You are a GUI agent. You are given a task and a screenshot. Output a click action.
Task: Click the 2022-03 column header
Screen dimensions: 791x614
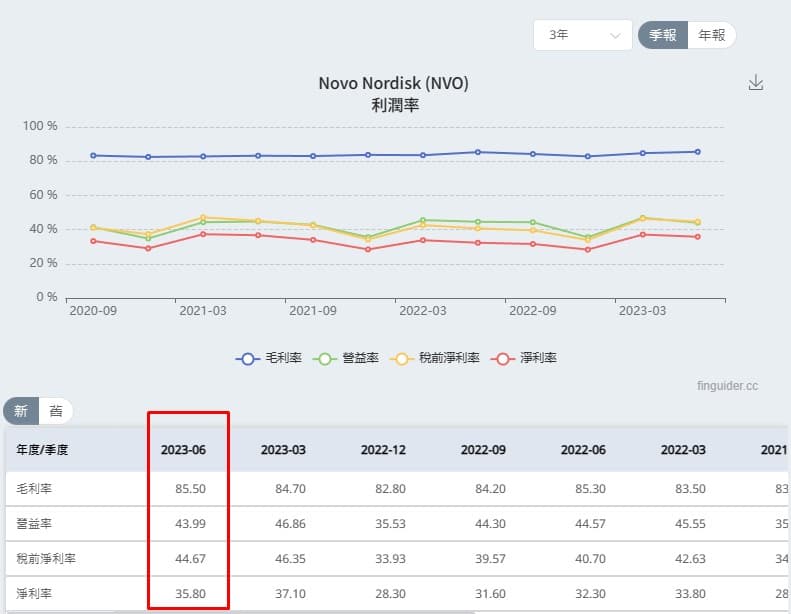[683, 450]
